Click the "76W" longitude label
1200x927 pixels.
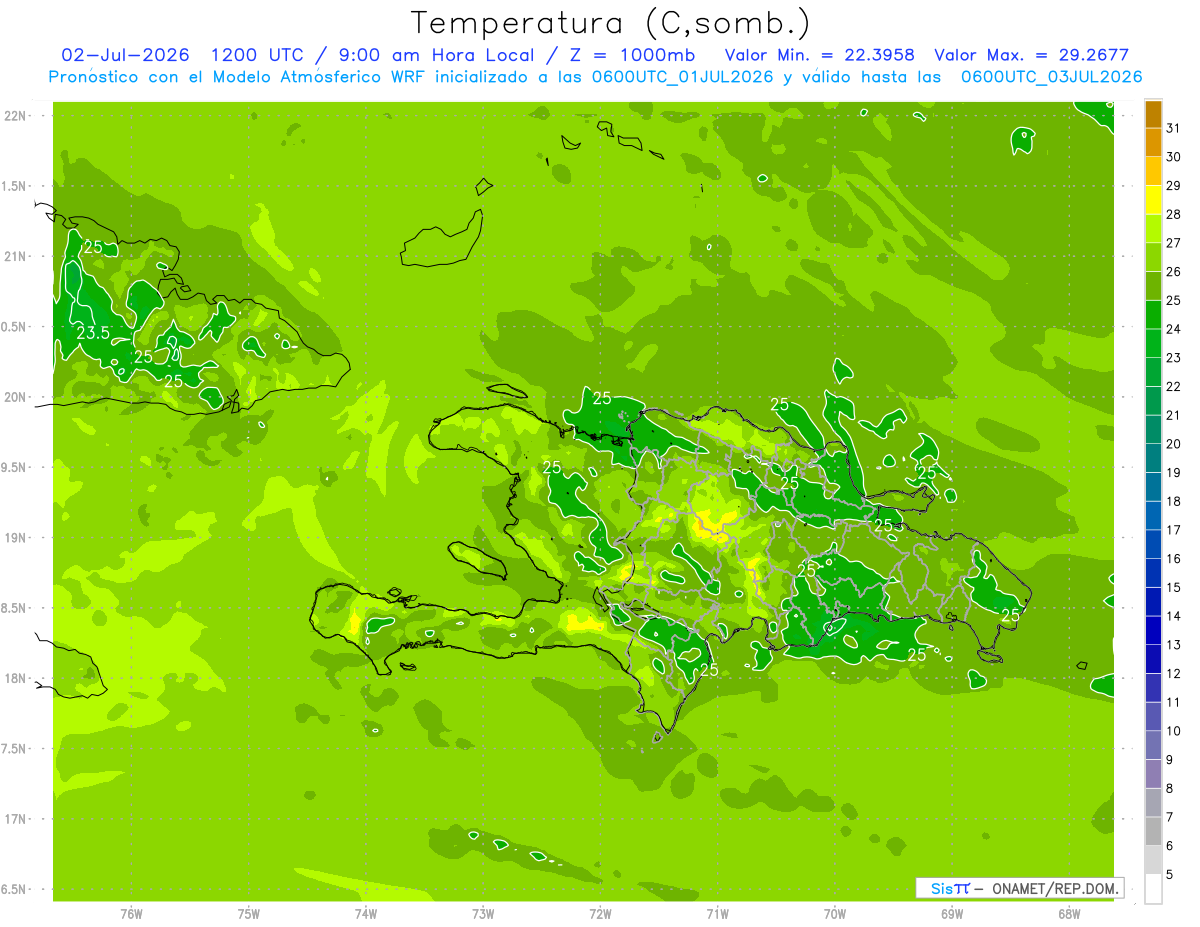coord(130,913)
